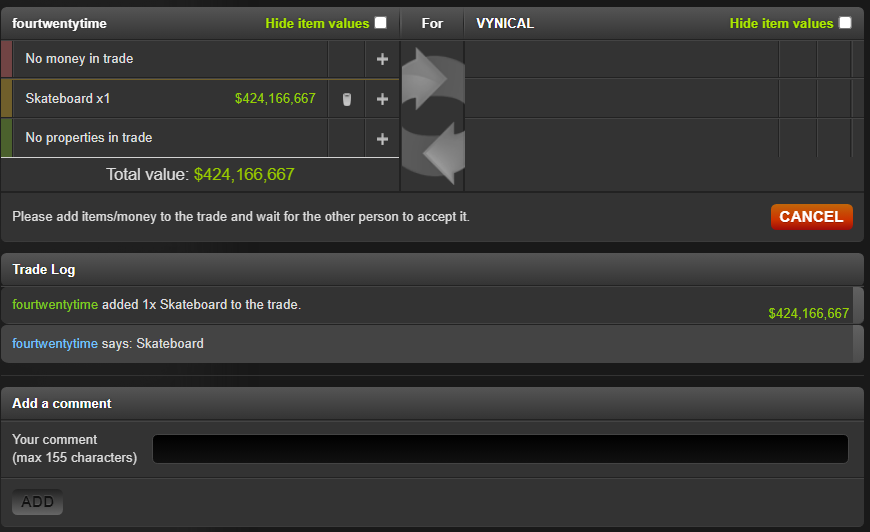Image resolution: width=870 pixels, height=532 pixels.
Task: Open green fourtwentytime link in trade log
Action: (55, 305)
